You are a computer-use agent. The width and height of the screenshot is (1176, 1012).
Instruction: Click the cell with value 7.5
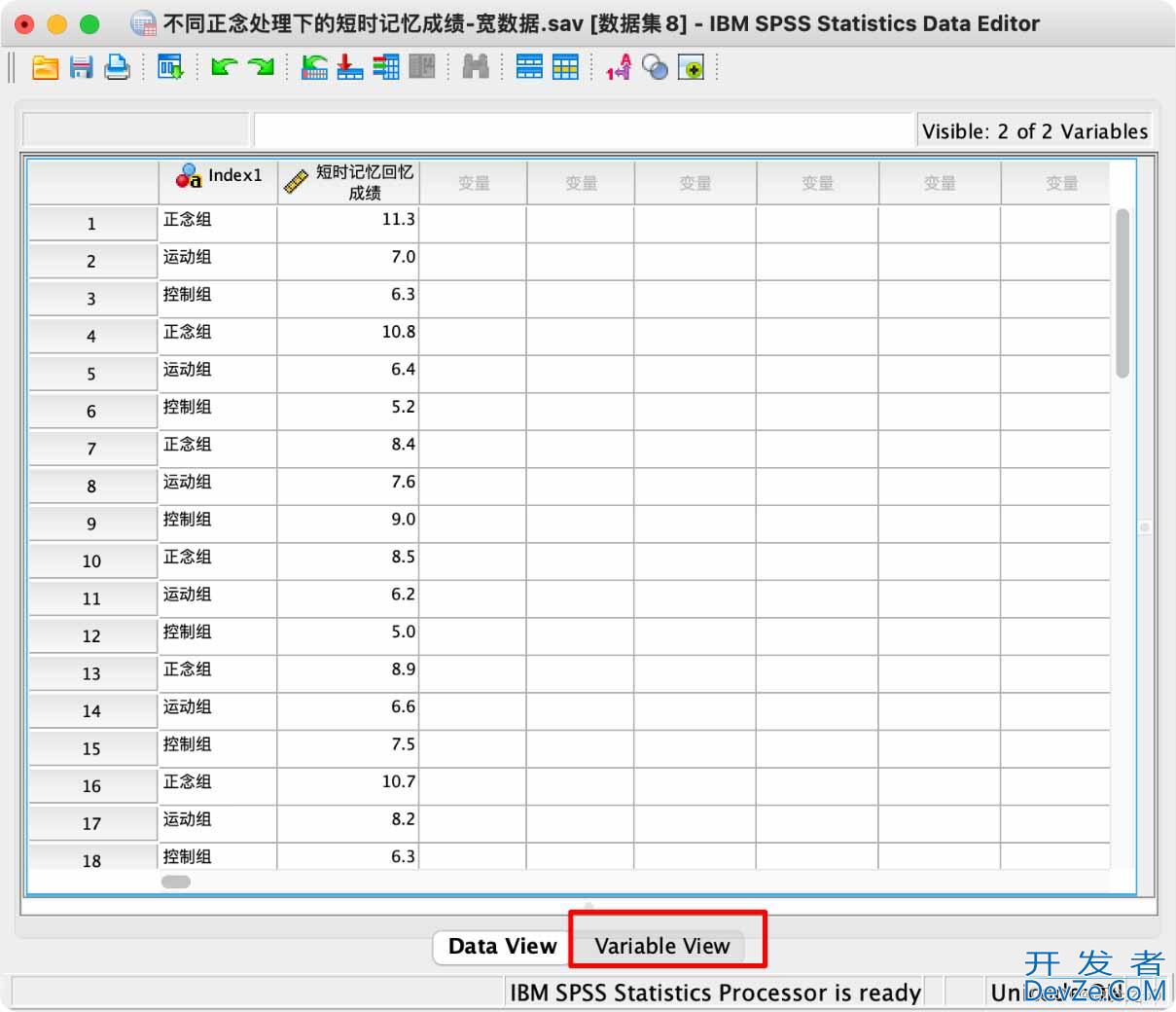click(x=348, y=748)
